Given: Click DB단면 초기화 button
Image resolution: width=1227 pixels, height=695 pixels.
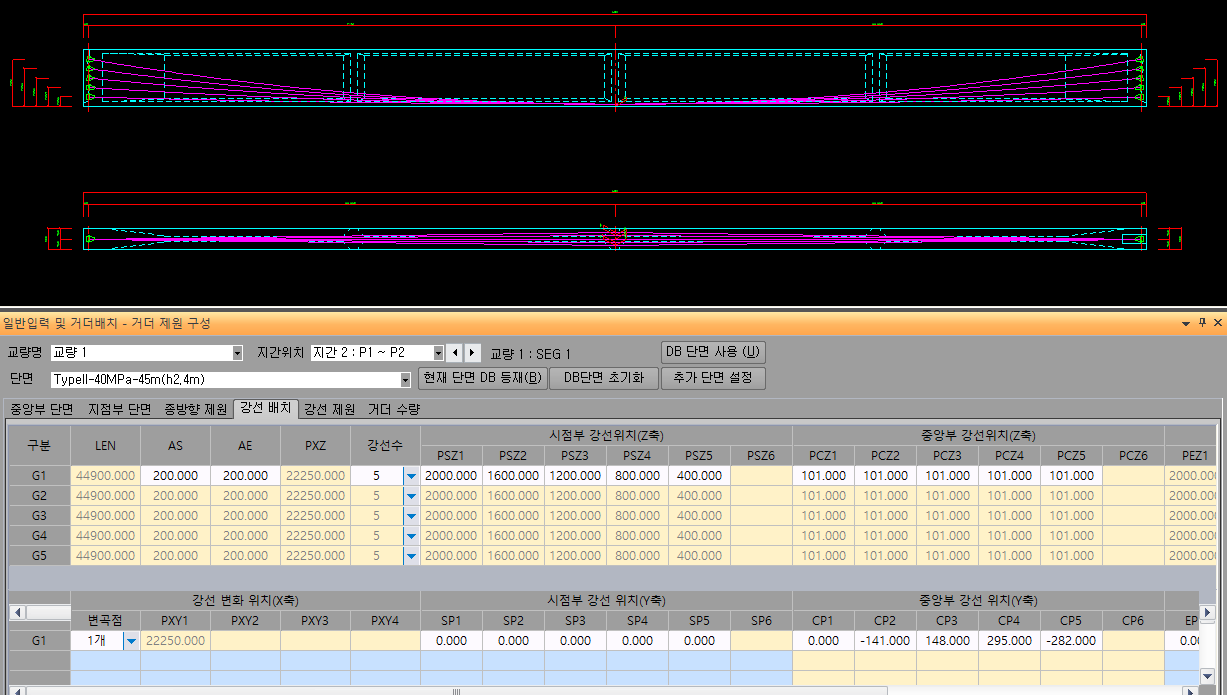Looking at the screenshot, I should (x=603, y=378).
